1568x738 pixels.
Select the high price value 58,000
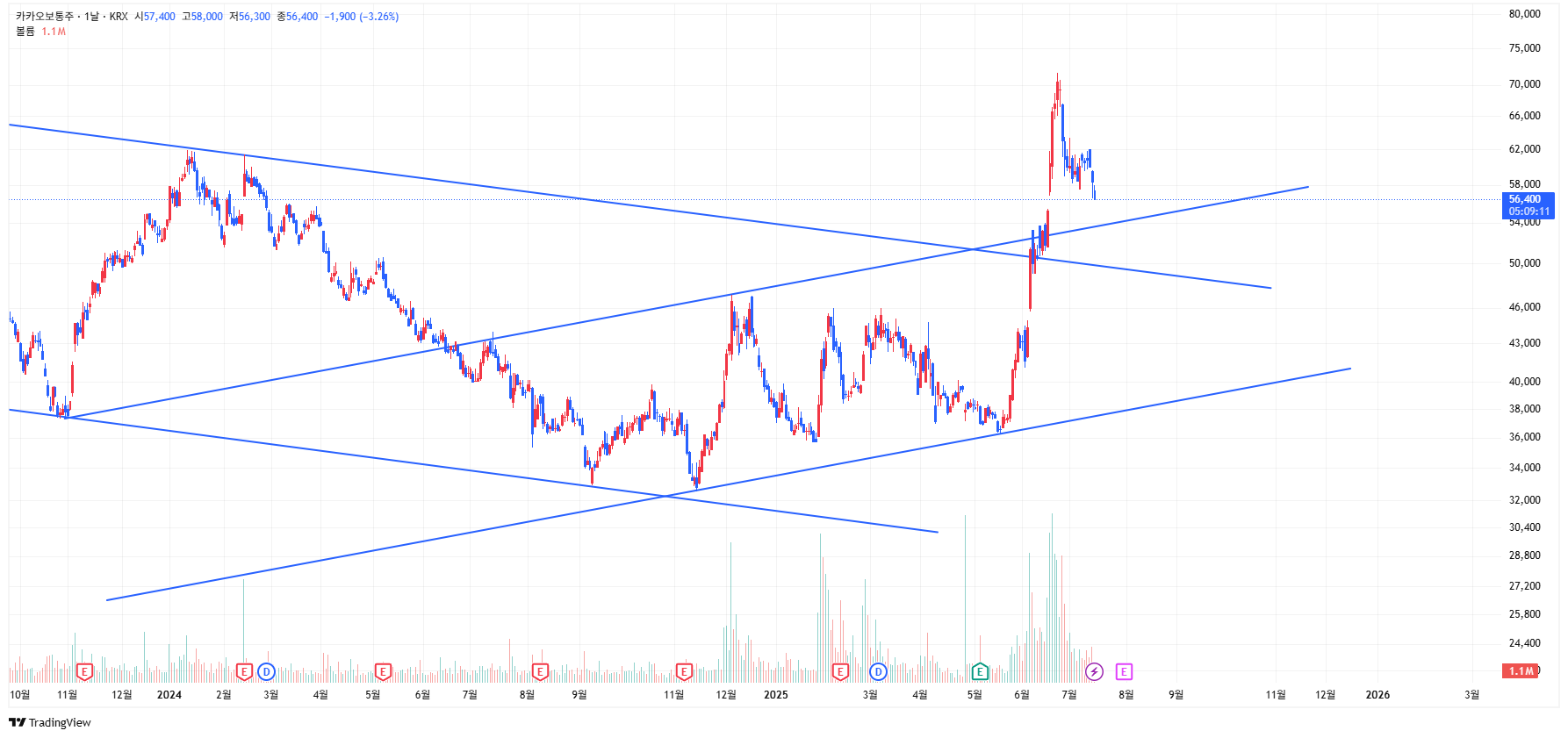click(x=207, y=17)
